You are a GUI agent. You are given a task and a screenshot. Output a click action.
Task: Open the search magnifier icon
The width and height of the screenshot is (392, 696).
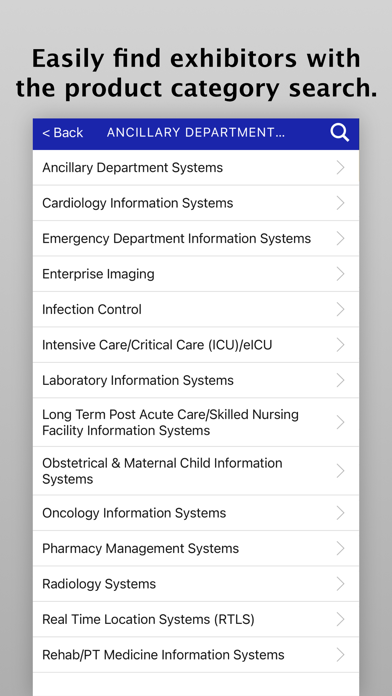pyautogui.click(x=340, y=133)
